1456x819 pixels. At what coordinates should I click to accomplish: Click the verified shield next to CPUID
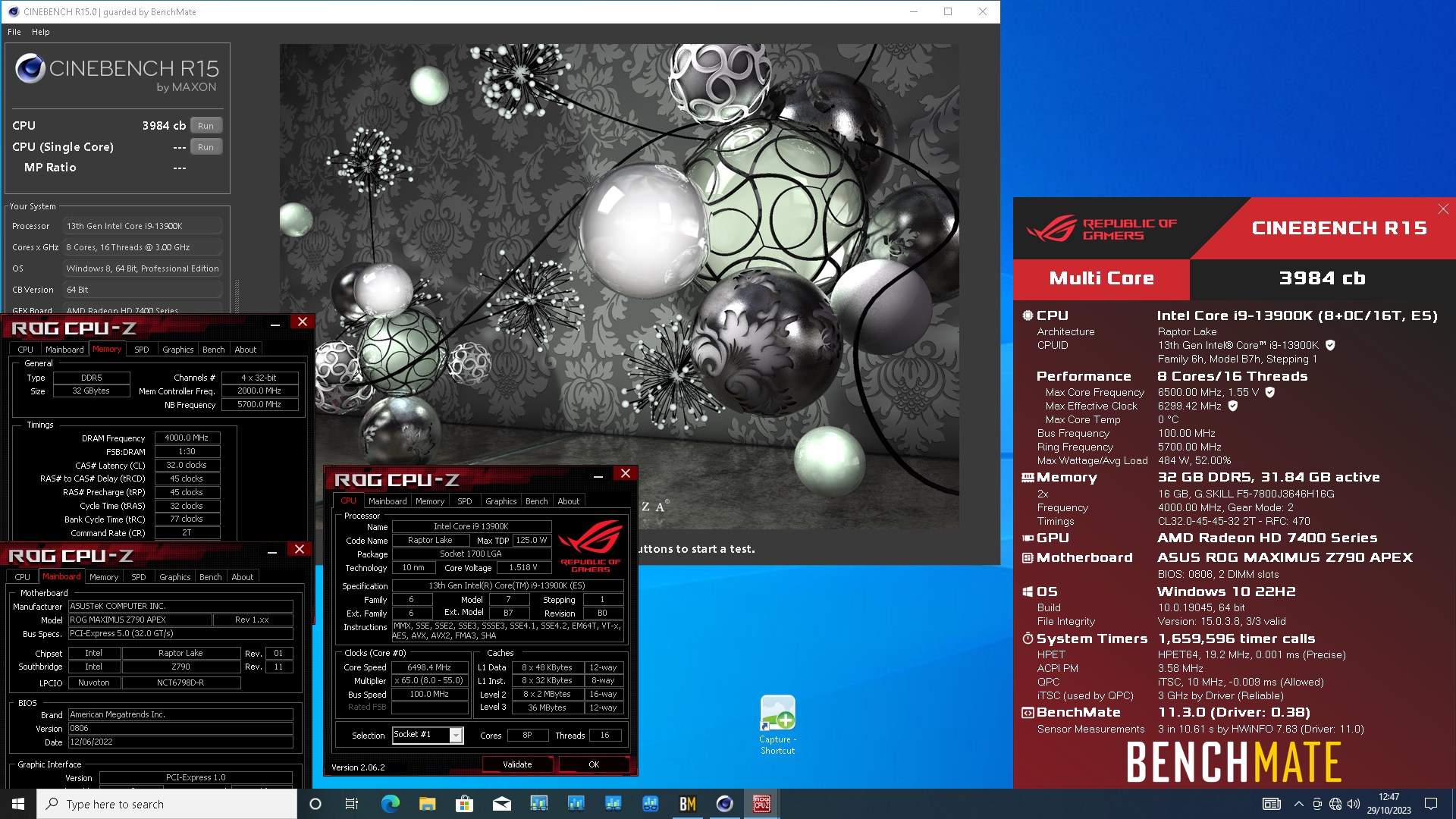tap(1330, 345)
